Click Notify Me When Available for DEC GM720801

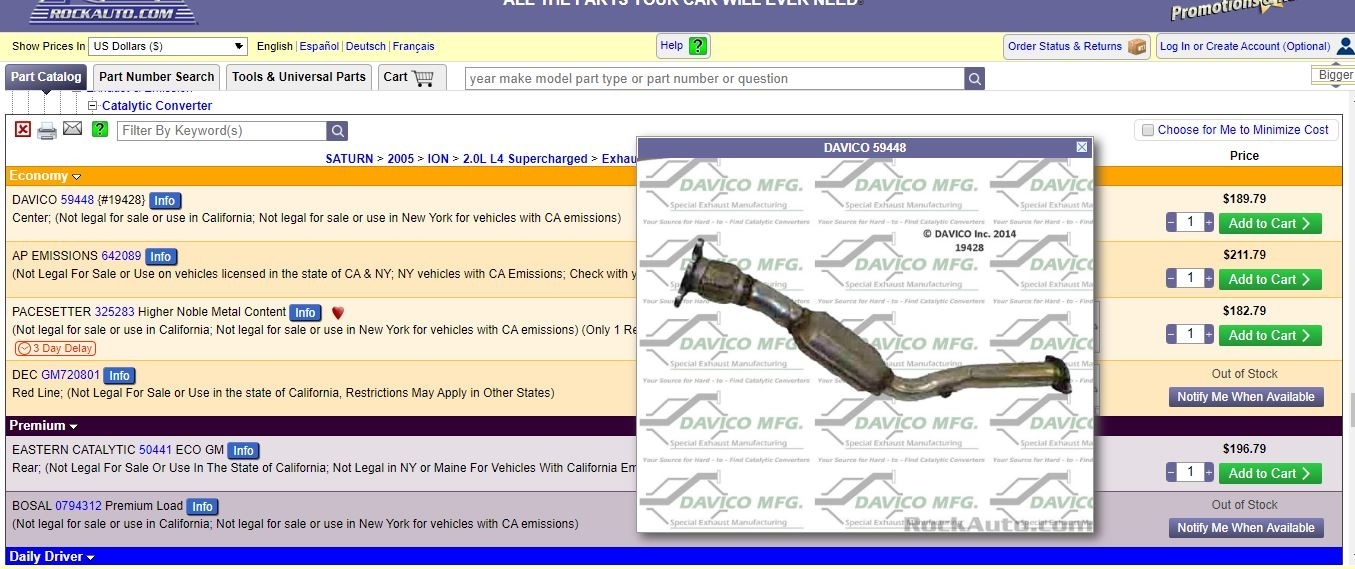(x=1246, y=397)
